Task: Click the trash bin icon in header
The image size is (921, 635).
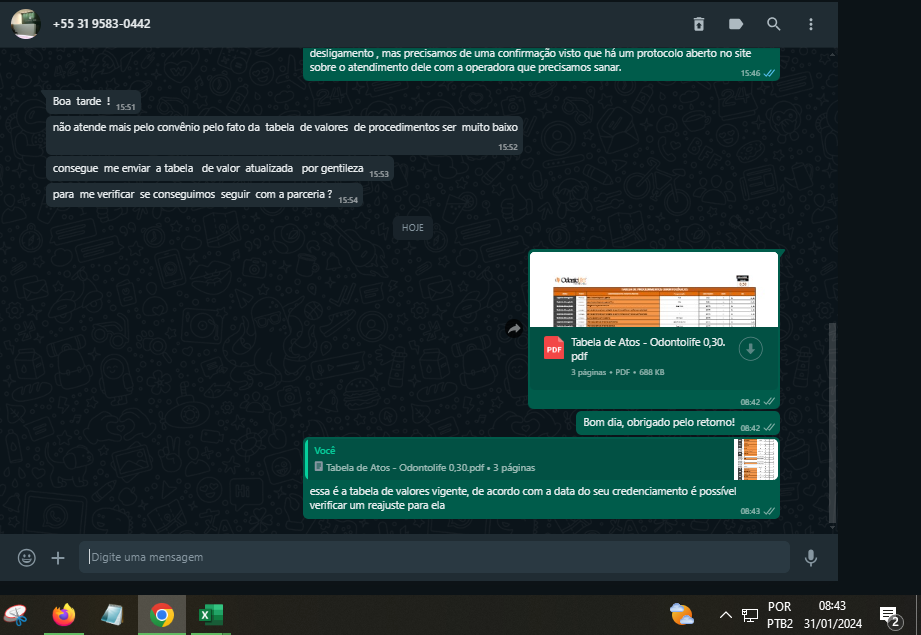Action: coord(699,24)
